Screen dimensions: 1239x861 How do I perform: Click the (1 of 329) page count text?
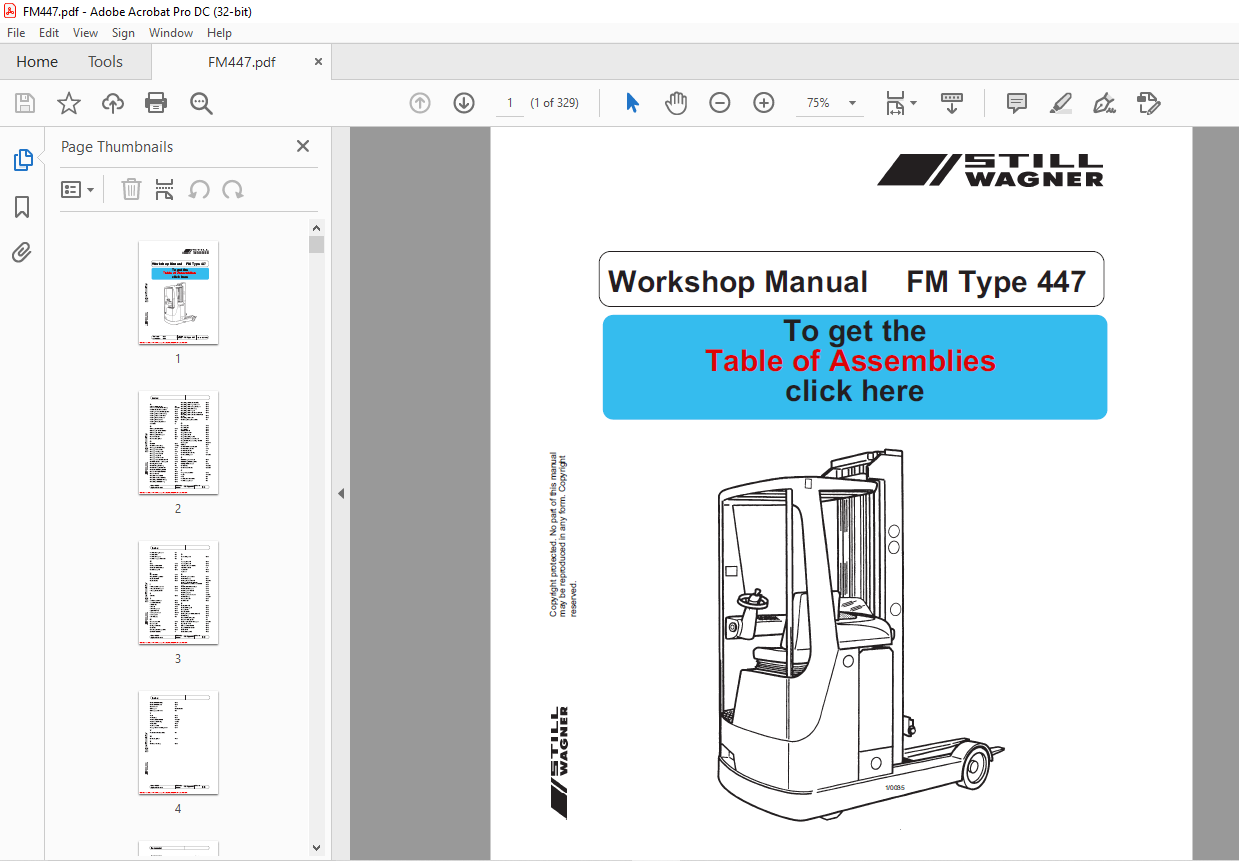coord(555,103)
